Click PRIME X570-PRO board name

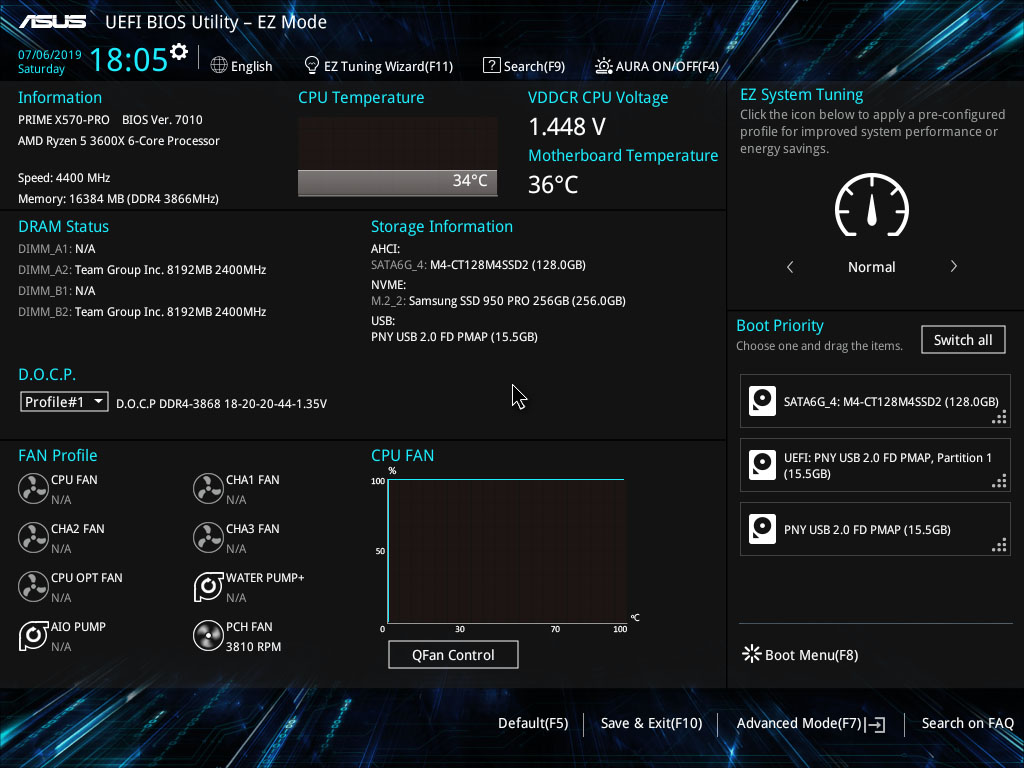(x=63, y=120)
